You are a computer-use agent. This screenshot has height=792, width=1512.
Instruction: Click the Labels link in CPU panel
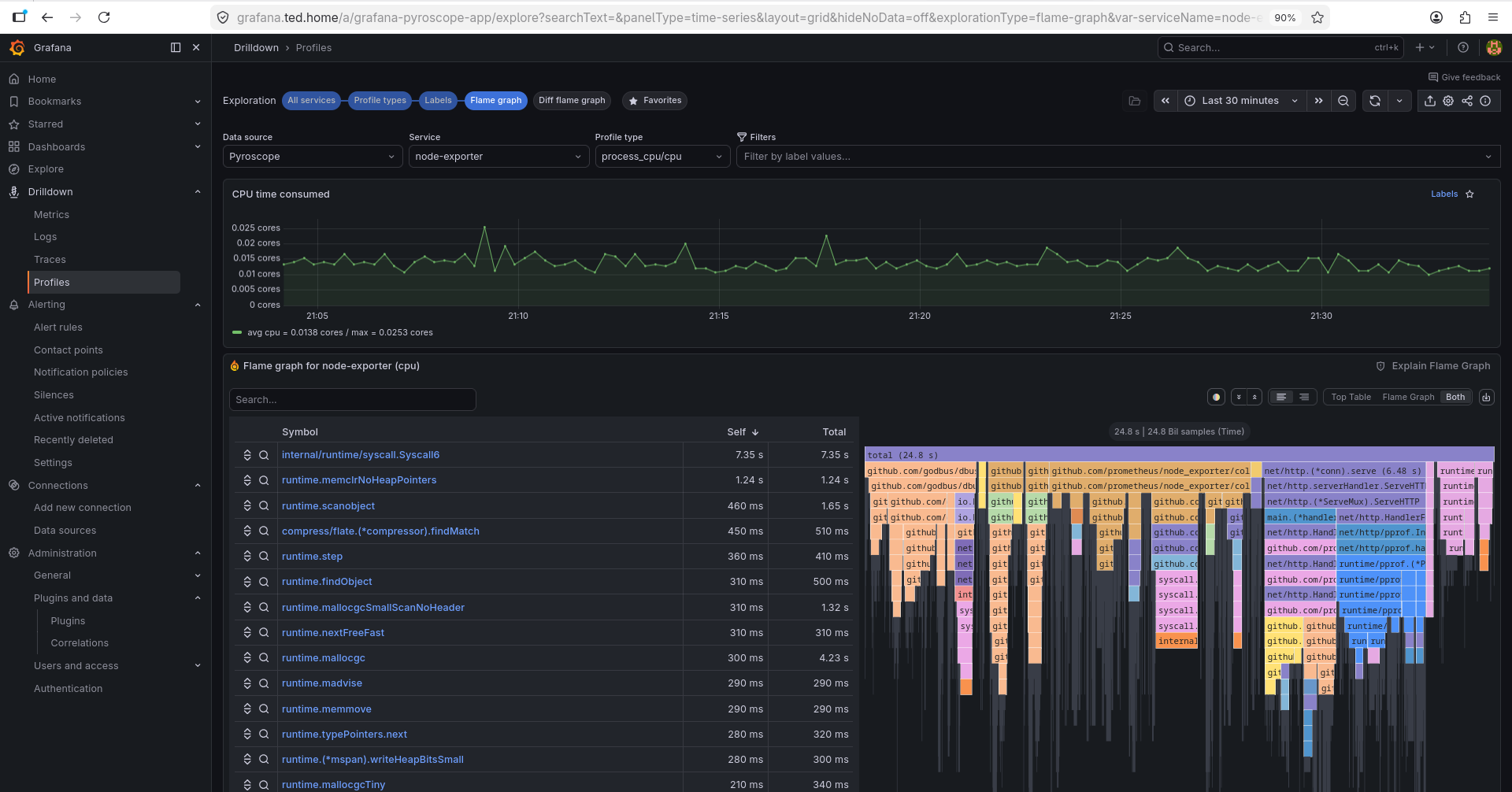pos(1444,194)
